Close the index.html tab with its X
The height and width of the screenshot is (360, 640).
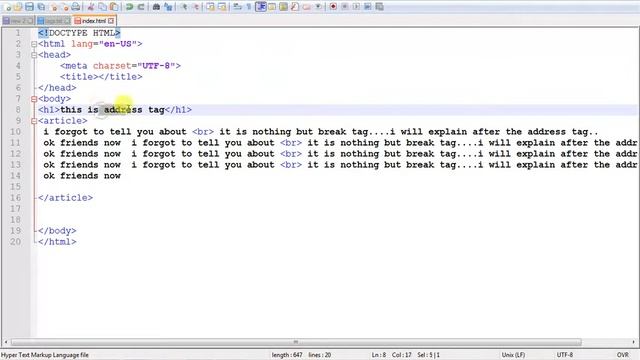tap(111, 20)
